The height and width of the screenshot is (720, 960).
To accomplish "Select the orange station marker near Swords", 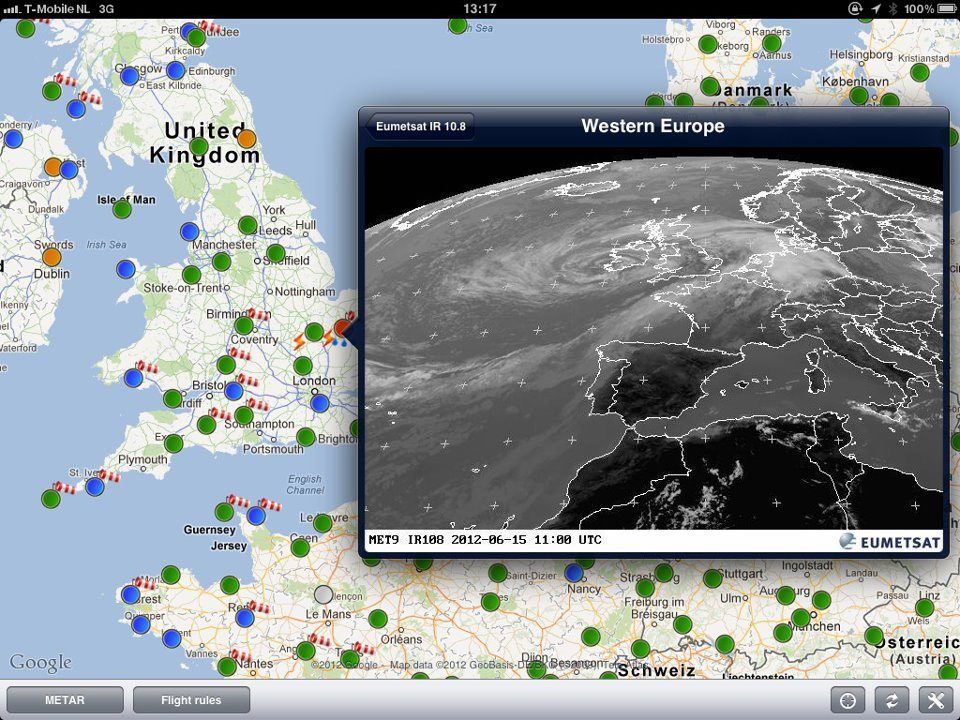I will [51, 257].
